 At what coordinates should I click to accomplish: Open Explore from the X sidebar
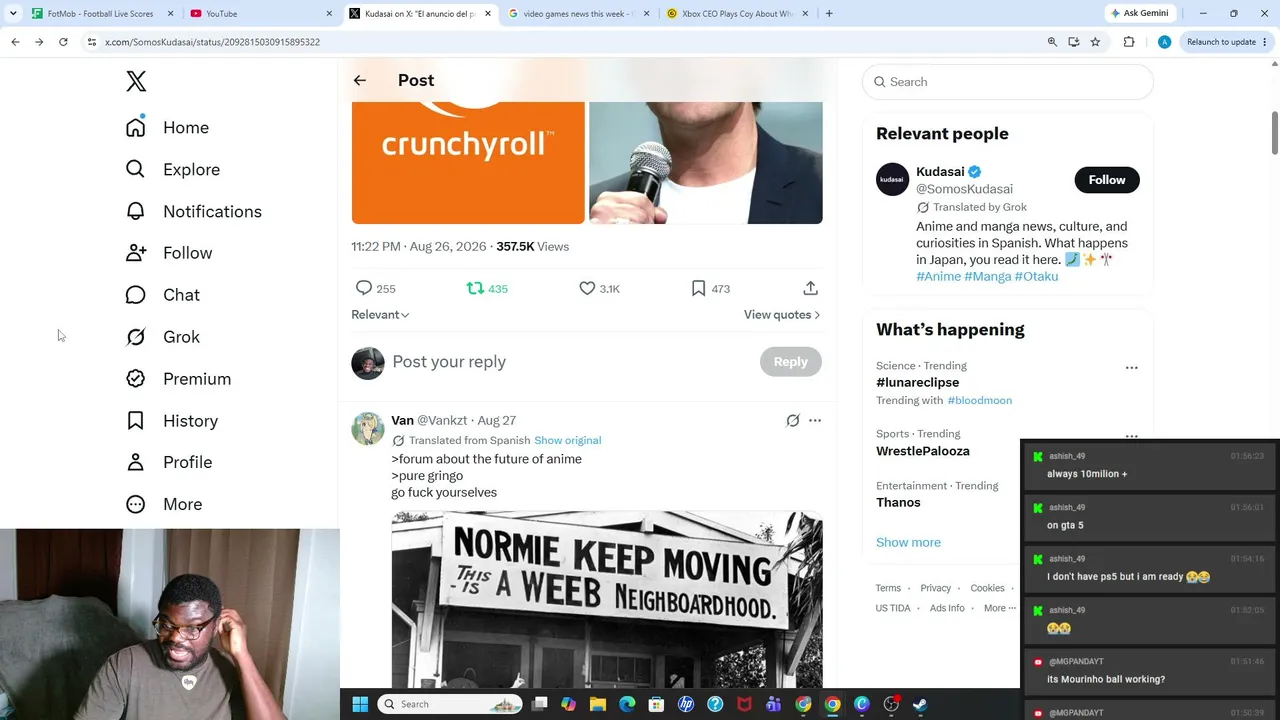(x=172, y=170)
